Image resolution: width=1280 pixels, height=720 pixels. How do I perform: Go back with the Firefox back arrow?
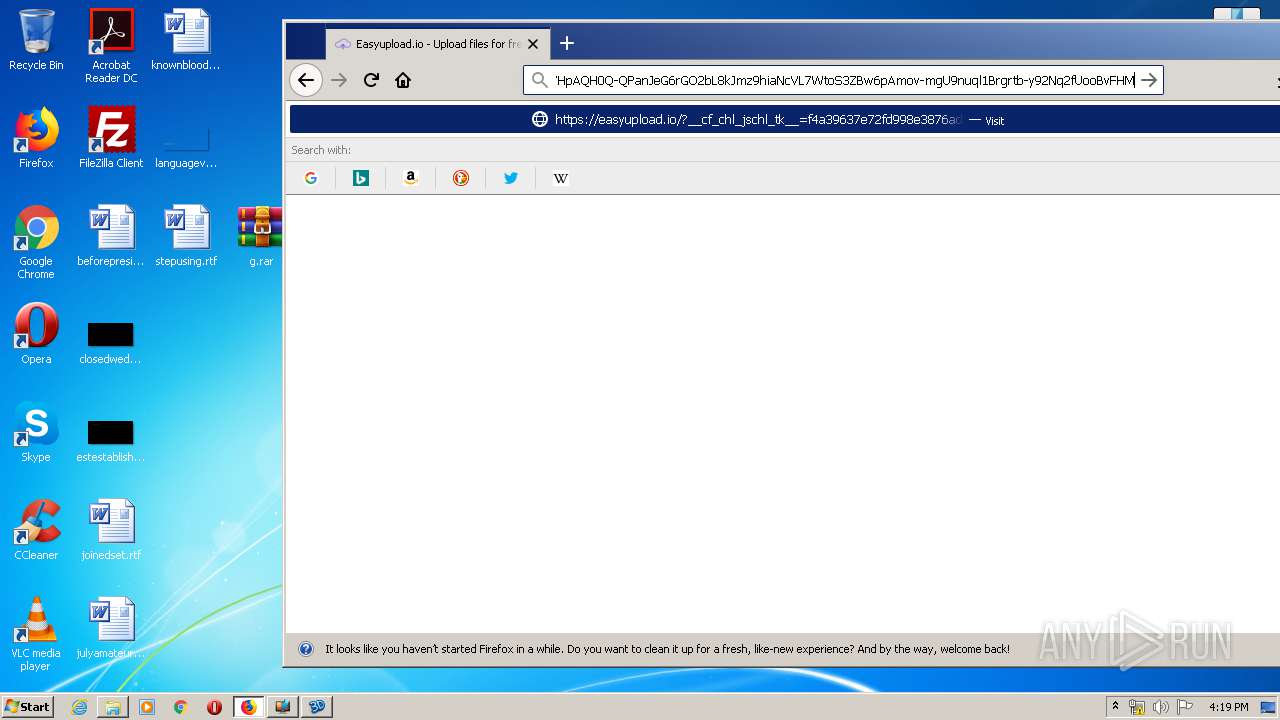[x=306, y=80]
